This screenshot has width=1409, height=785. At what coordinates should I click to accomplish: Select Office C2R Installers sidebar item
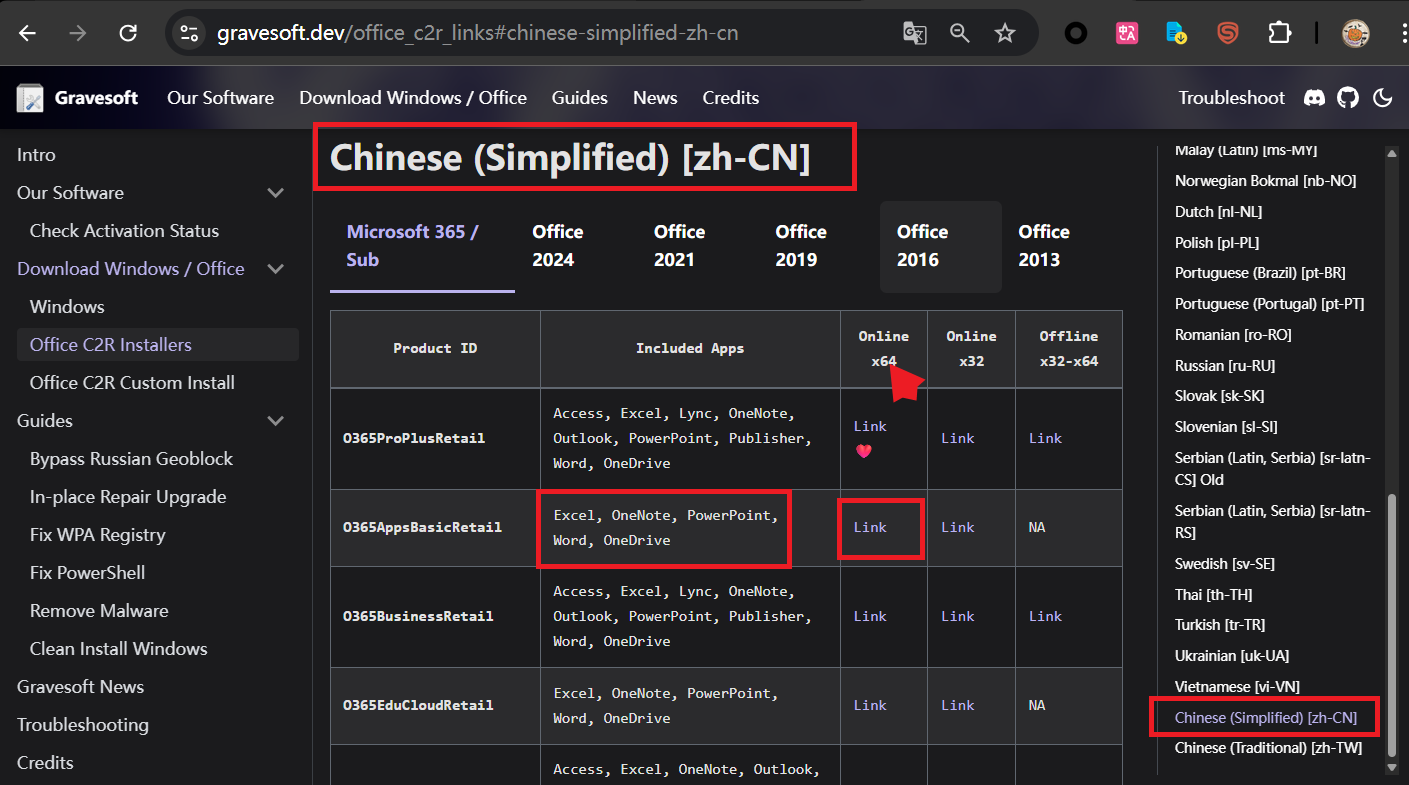(158, 345)
